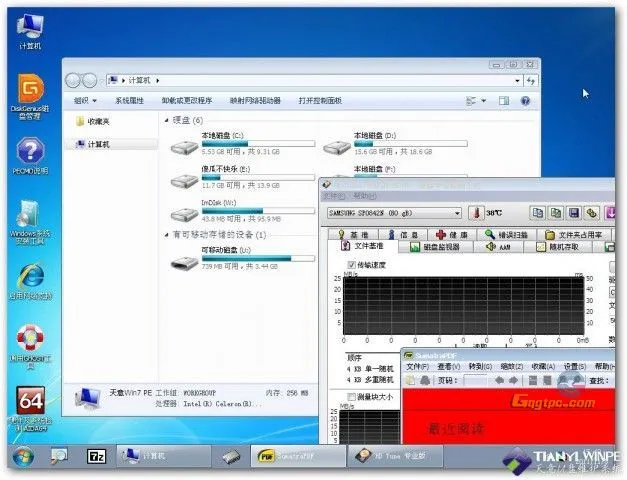Switch to SumatraPDF taskbar button

point(298,456)
